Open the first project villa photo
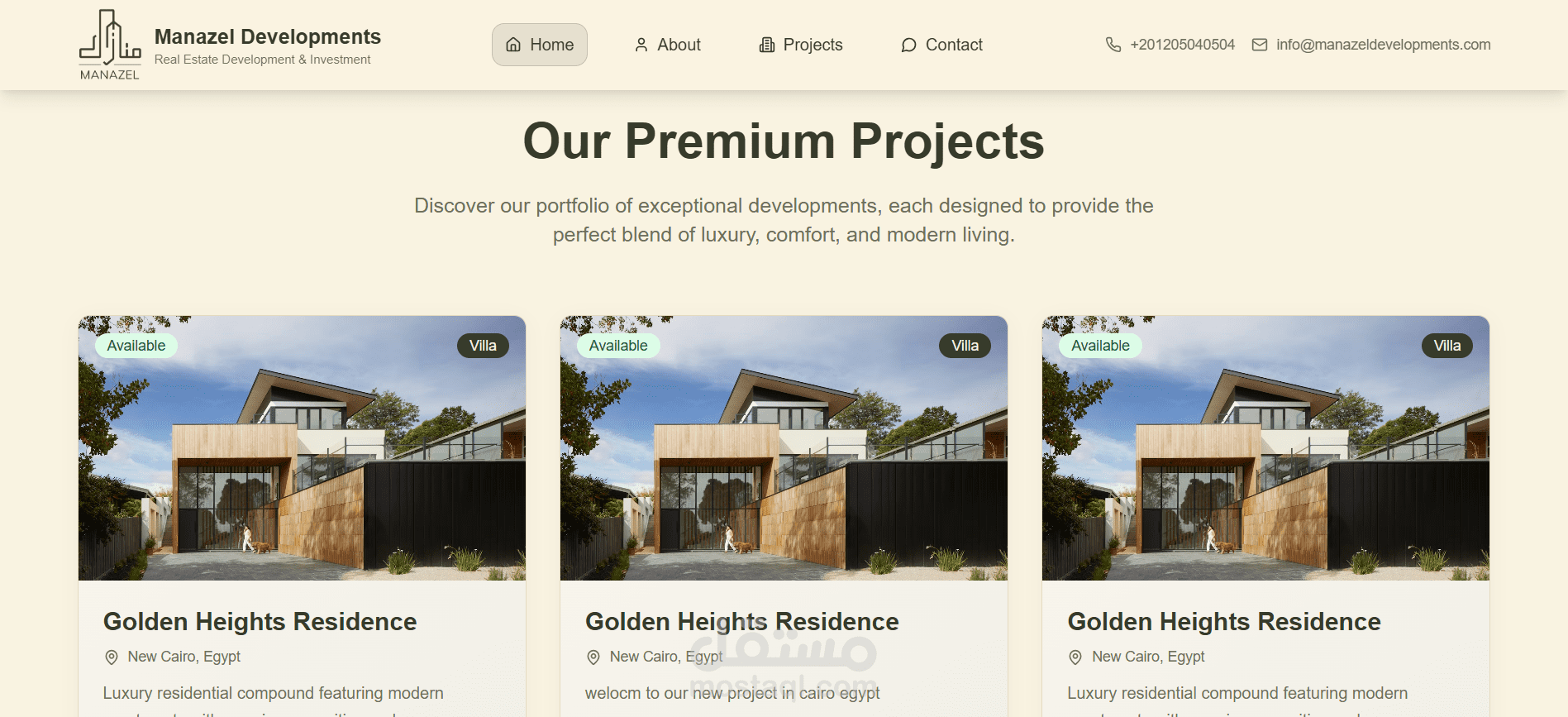Viewport: 1568px width, 717px height. 302,448
